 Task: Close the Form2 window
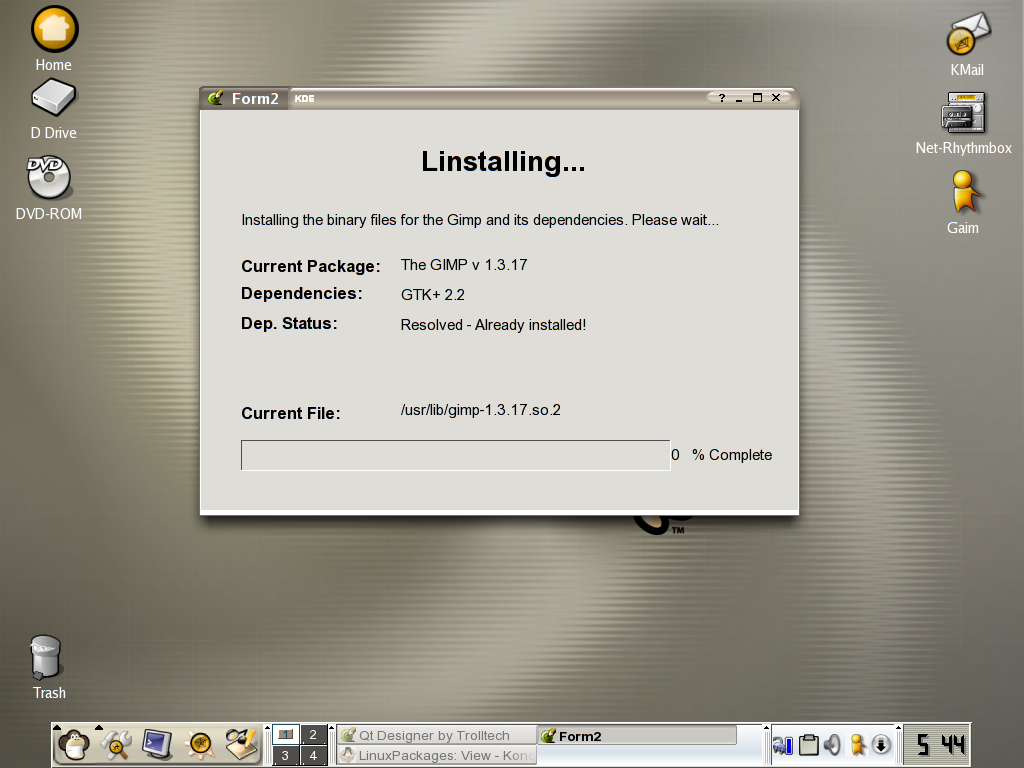click(776, 98)
